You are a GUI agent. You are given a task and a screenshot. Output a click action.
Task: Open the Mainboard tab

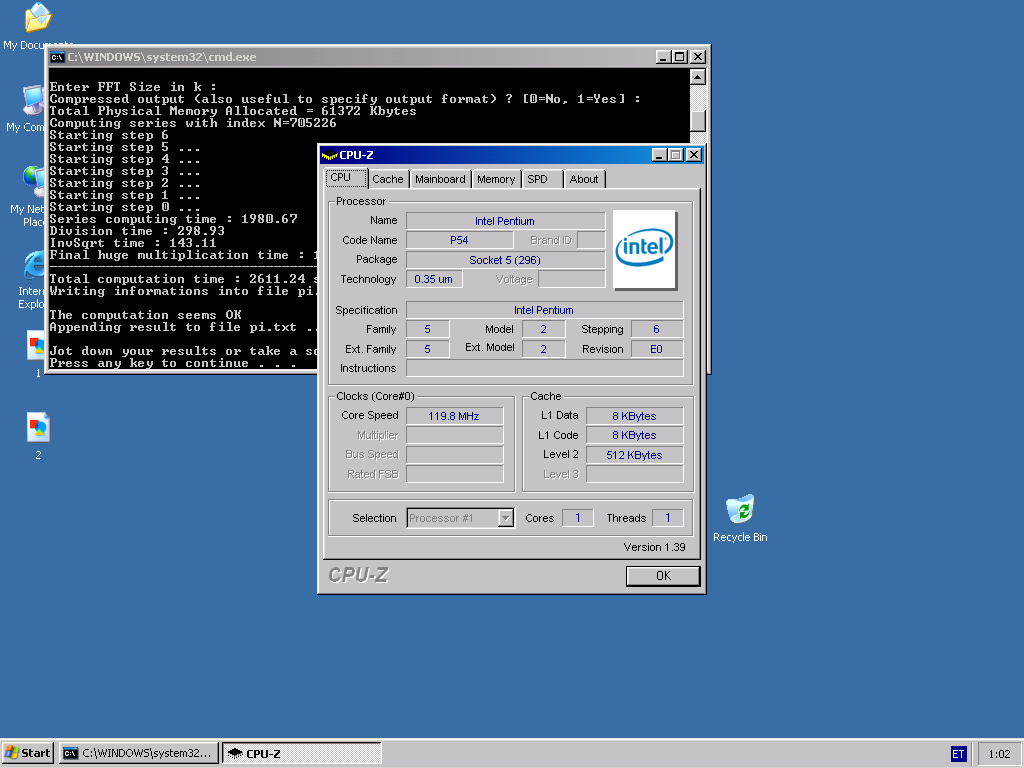pyautogui.click(x=440, y=179)
